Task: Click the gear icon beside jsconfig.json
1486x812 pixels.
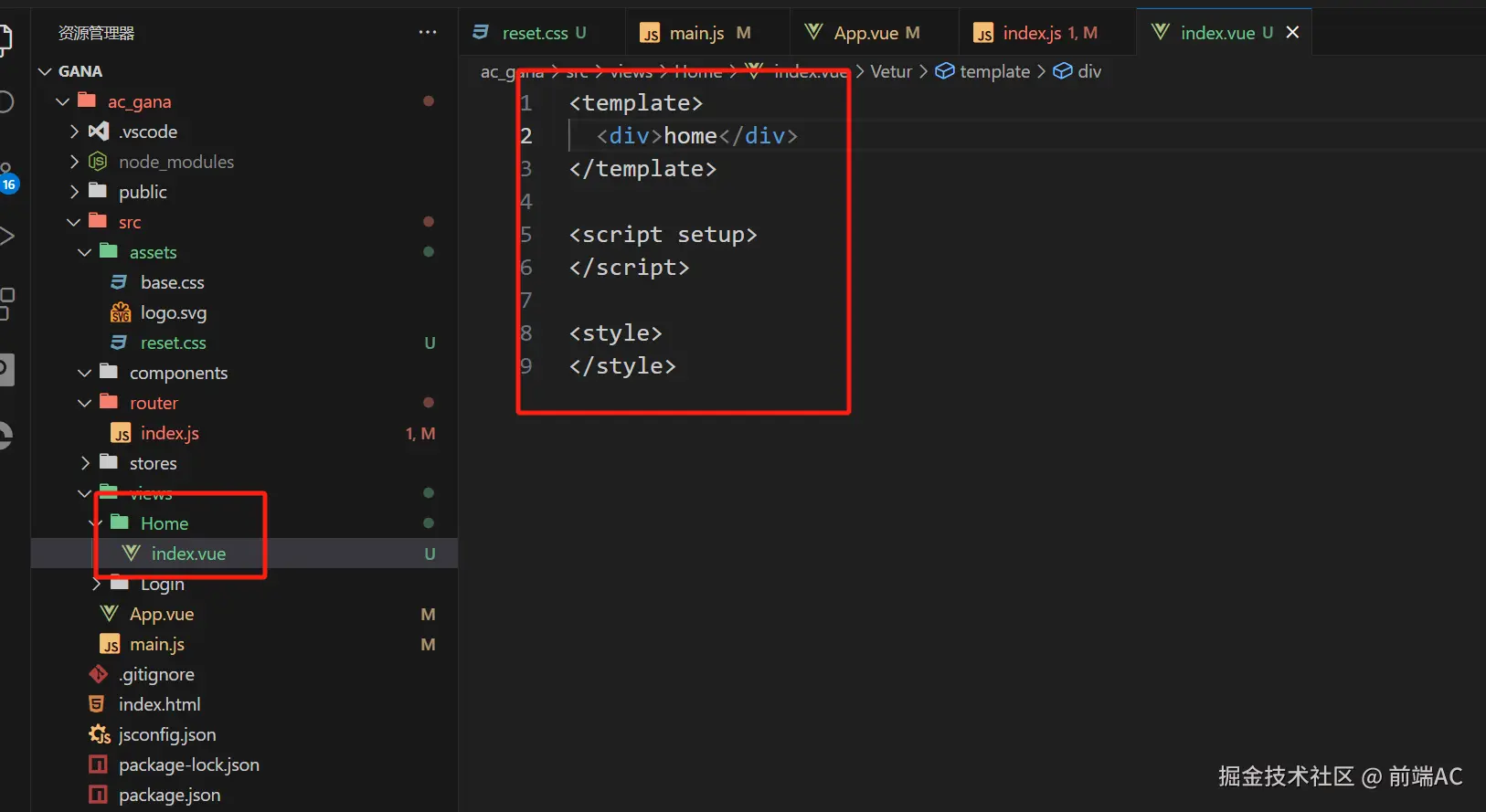Action: coord(99,734)
